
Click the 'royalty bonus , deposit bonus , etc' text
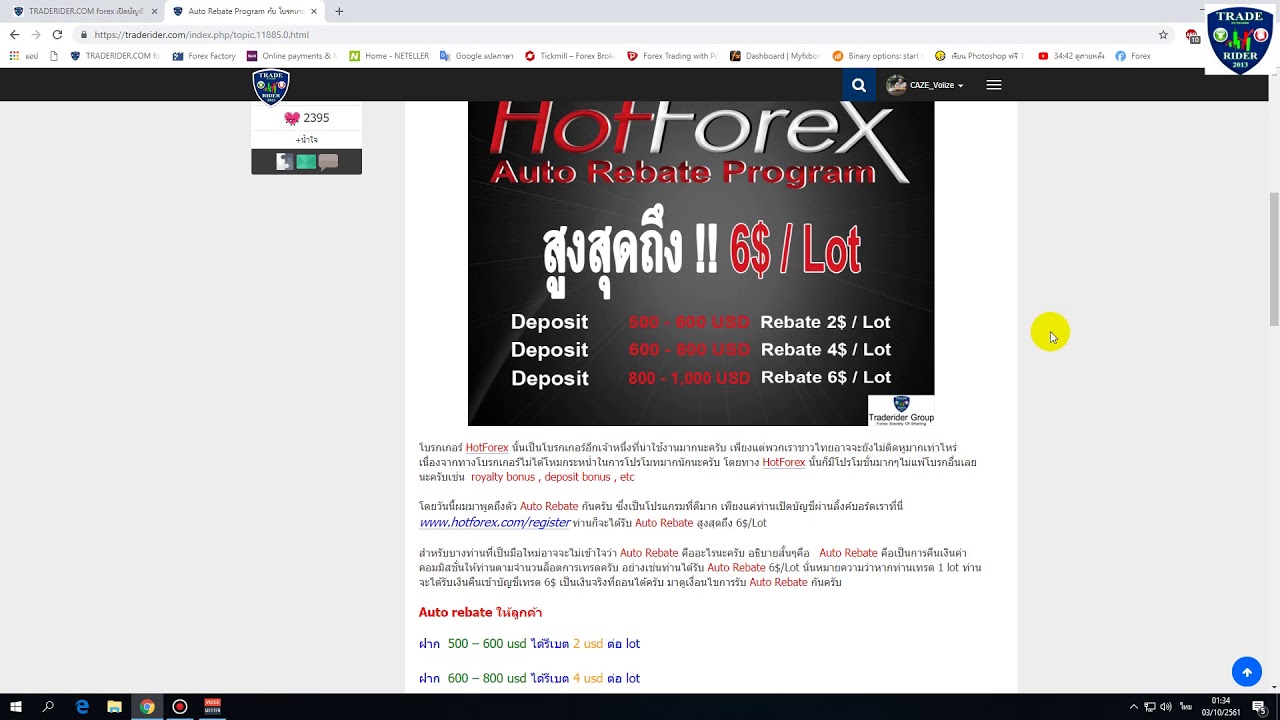[553, 477]
